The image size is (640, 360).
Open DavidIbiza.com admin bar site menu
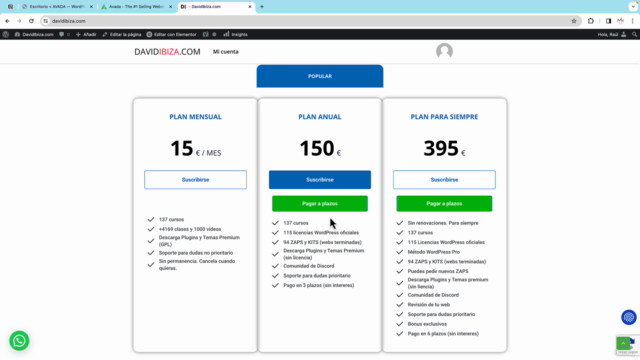(34, 34)
